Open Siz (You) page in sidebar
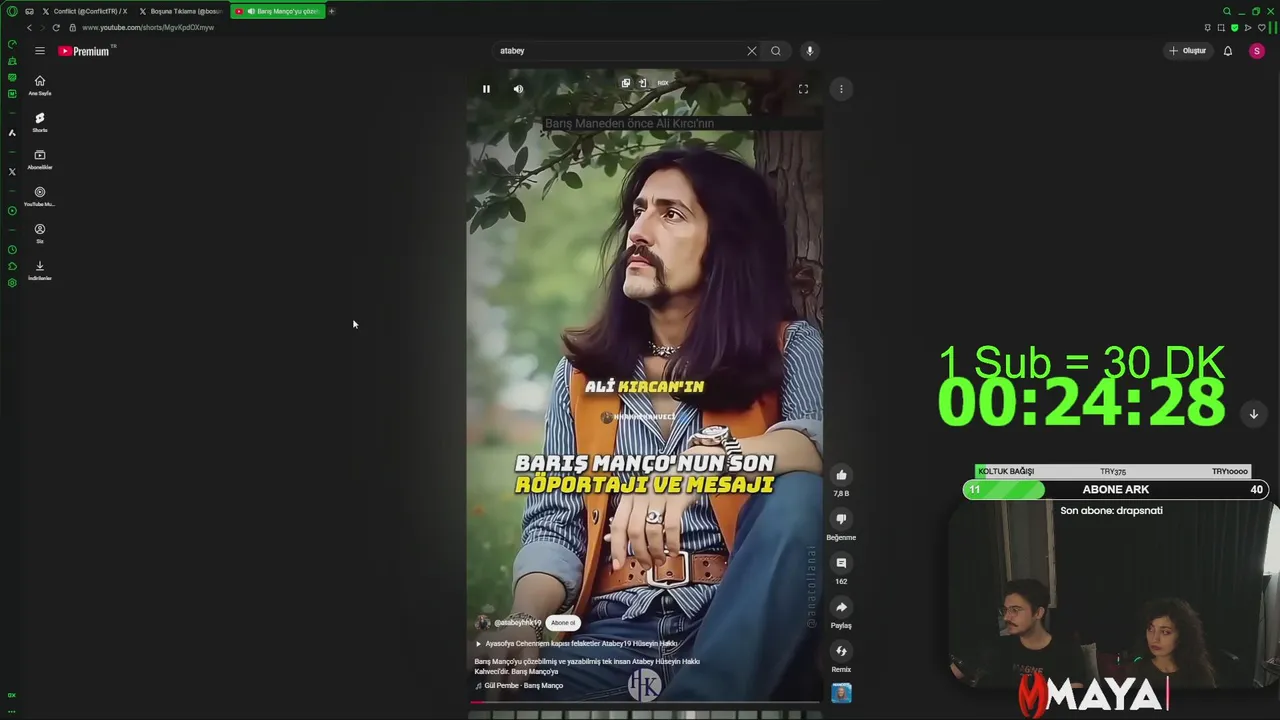The width and height of the screenshot is (1280, 720). click(40, 233)
